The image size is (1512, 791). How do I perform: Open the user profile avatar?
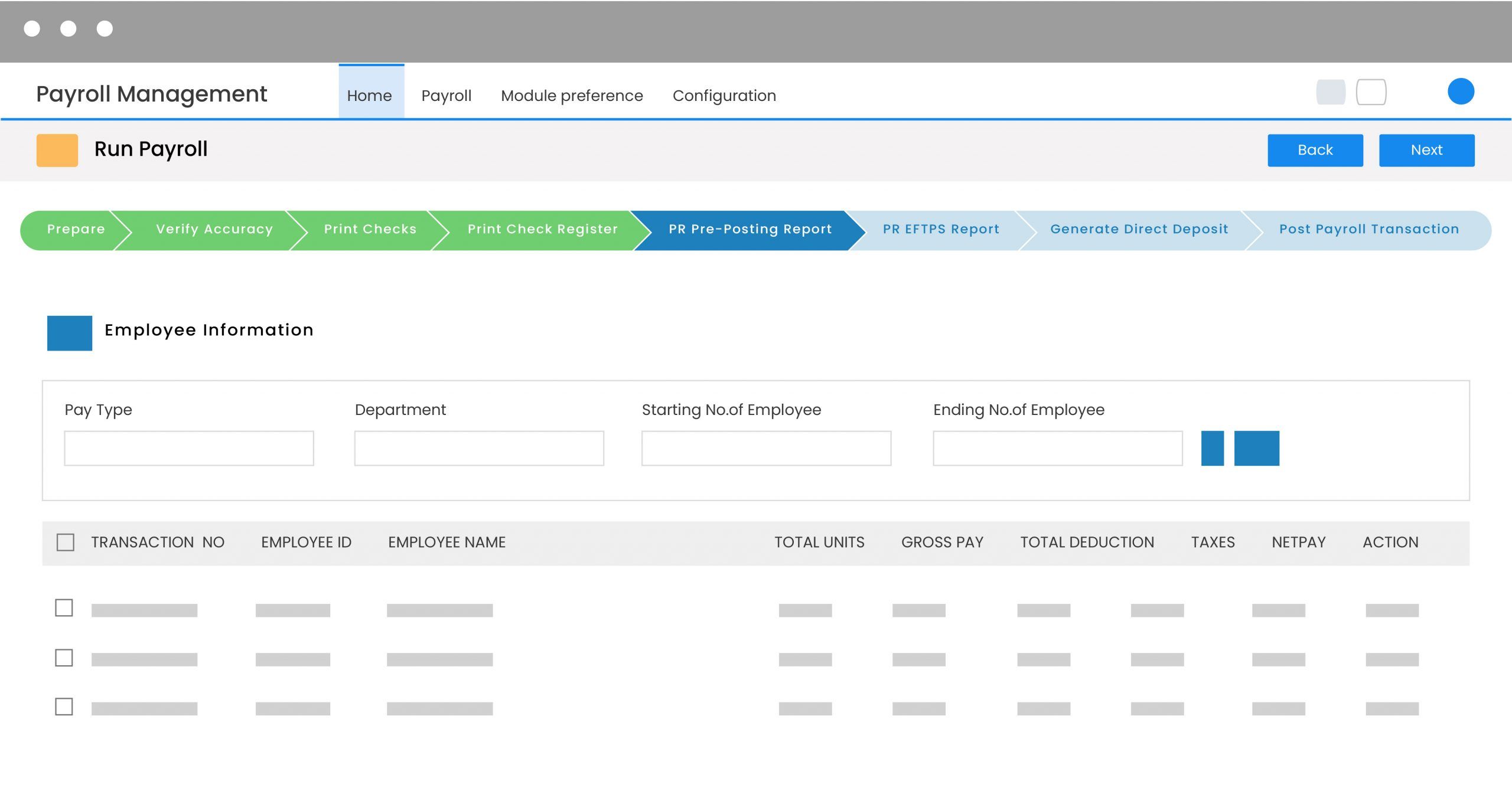click(x=1461, y=91)
